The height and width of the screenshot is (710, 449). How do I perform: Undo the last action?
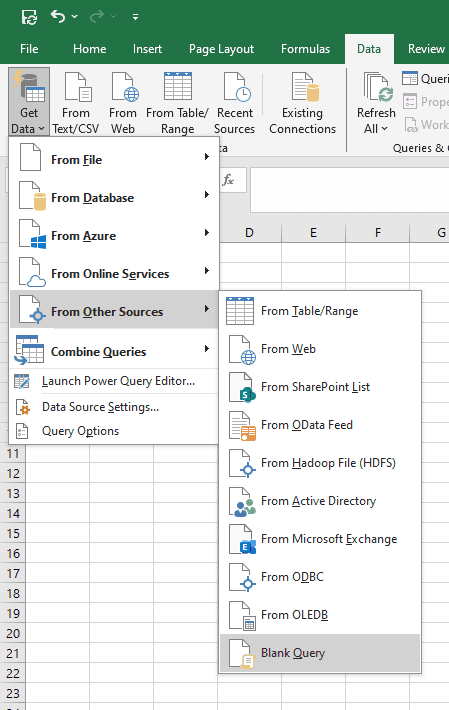(57, 17)
